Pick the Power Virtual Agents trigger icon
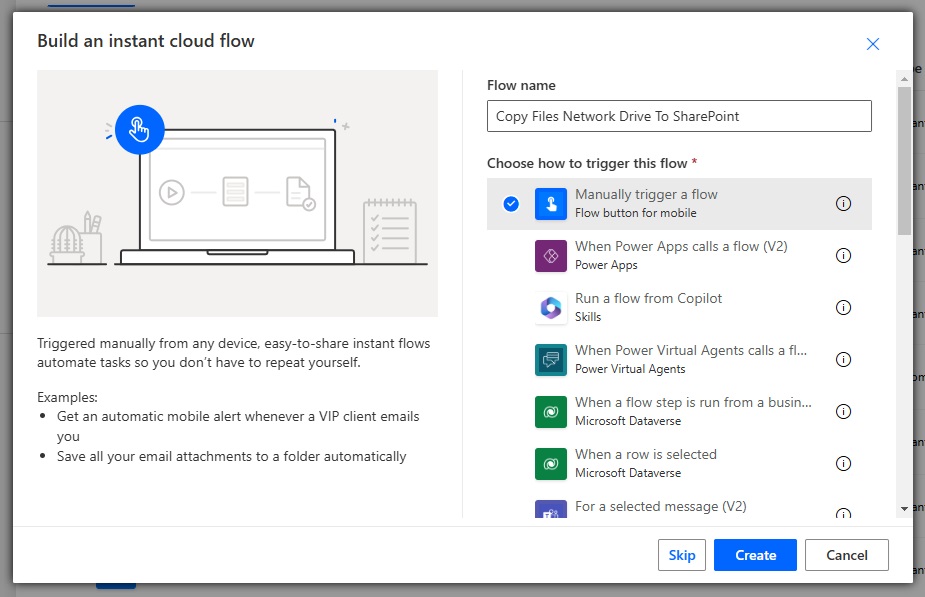This screenshot has width=925, height=597. click(x=550, y=359)
